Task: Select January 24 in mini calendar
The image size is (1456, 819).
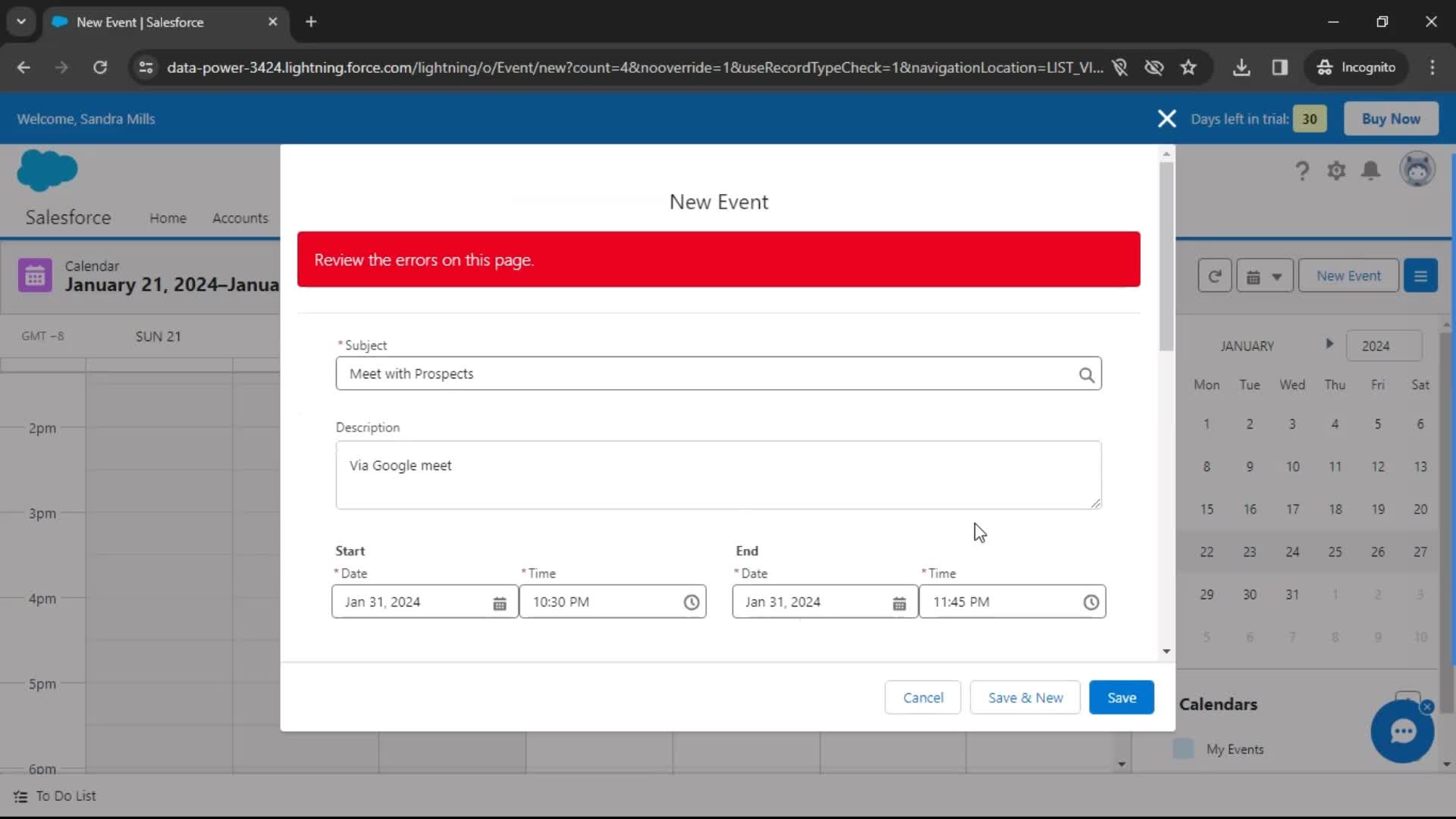Action: pyautogui.click(x=1292, y=552)
